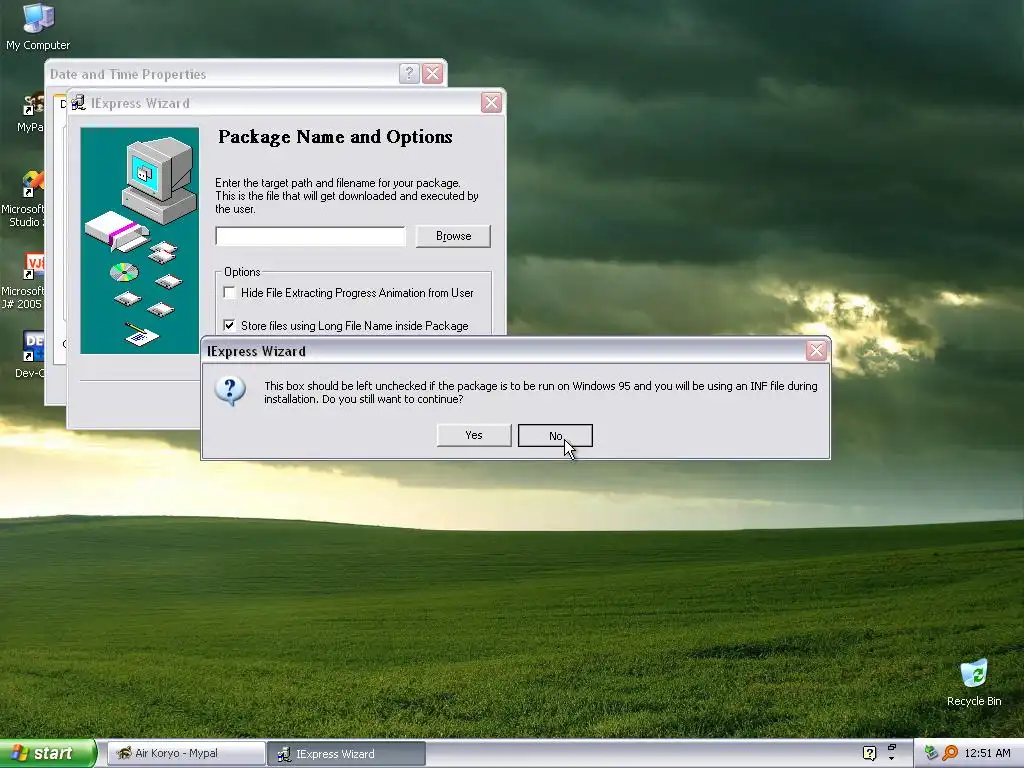Select the Dev-C++ desktop shortcut
Screen dimensions: 1024x768
31,354
